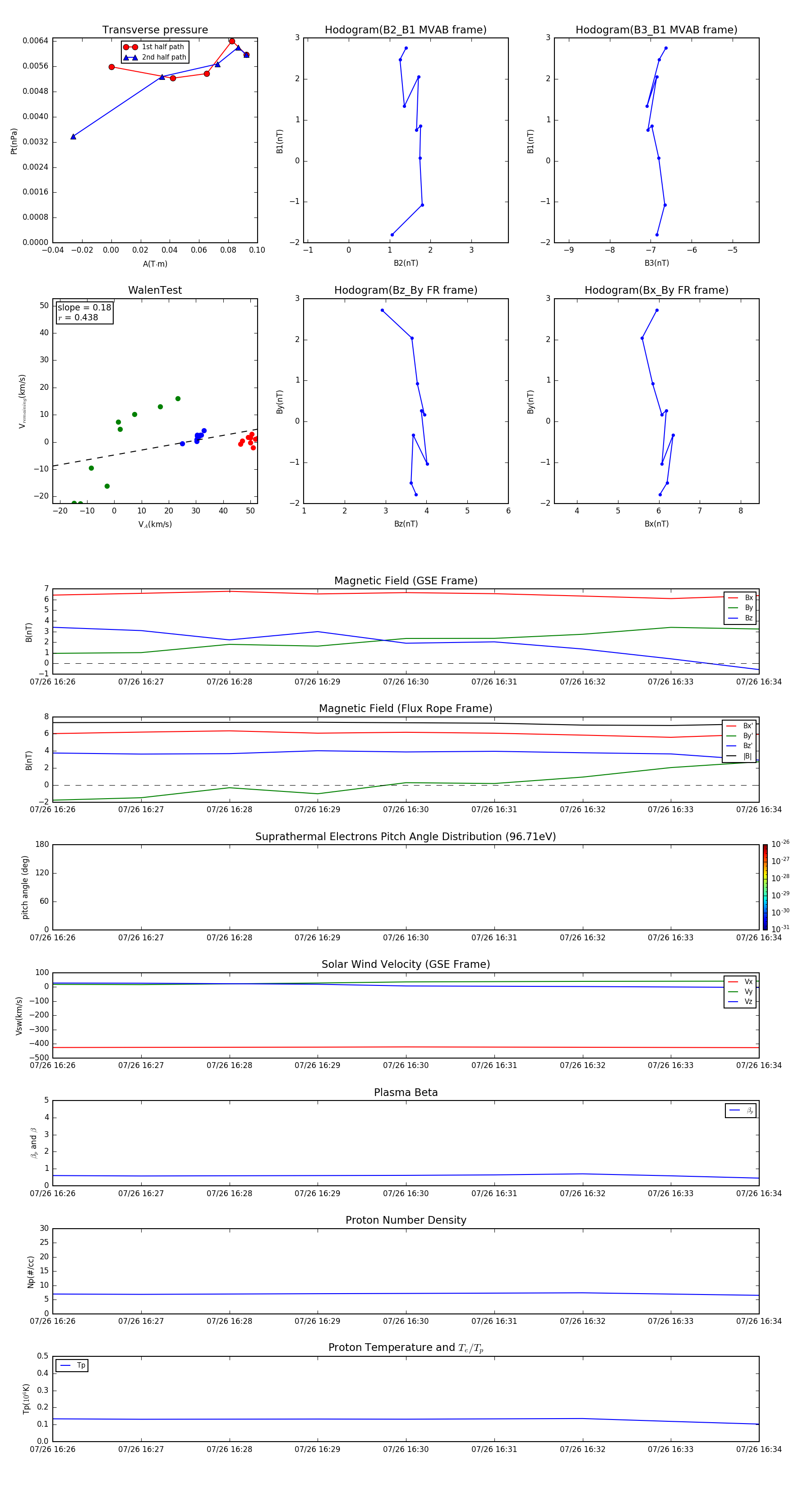Click the 10^-31 colorbar tick label

780,929
